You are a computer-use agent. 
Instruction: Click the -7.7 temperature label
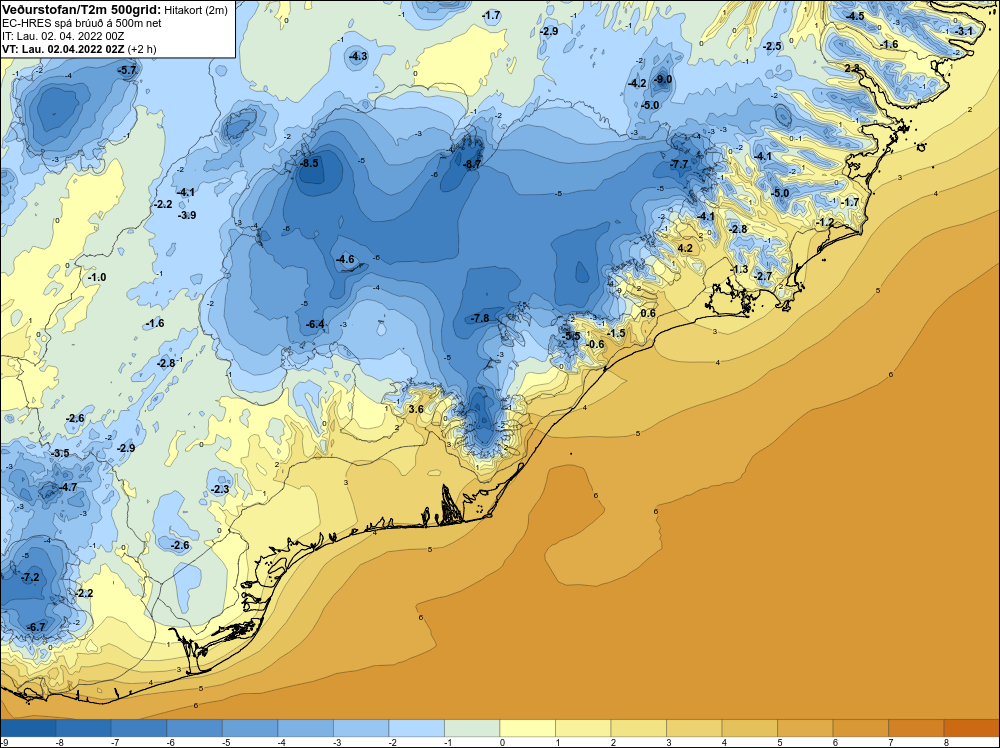tap(679, 164)
